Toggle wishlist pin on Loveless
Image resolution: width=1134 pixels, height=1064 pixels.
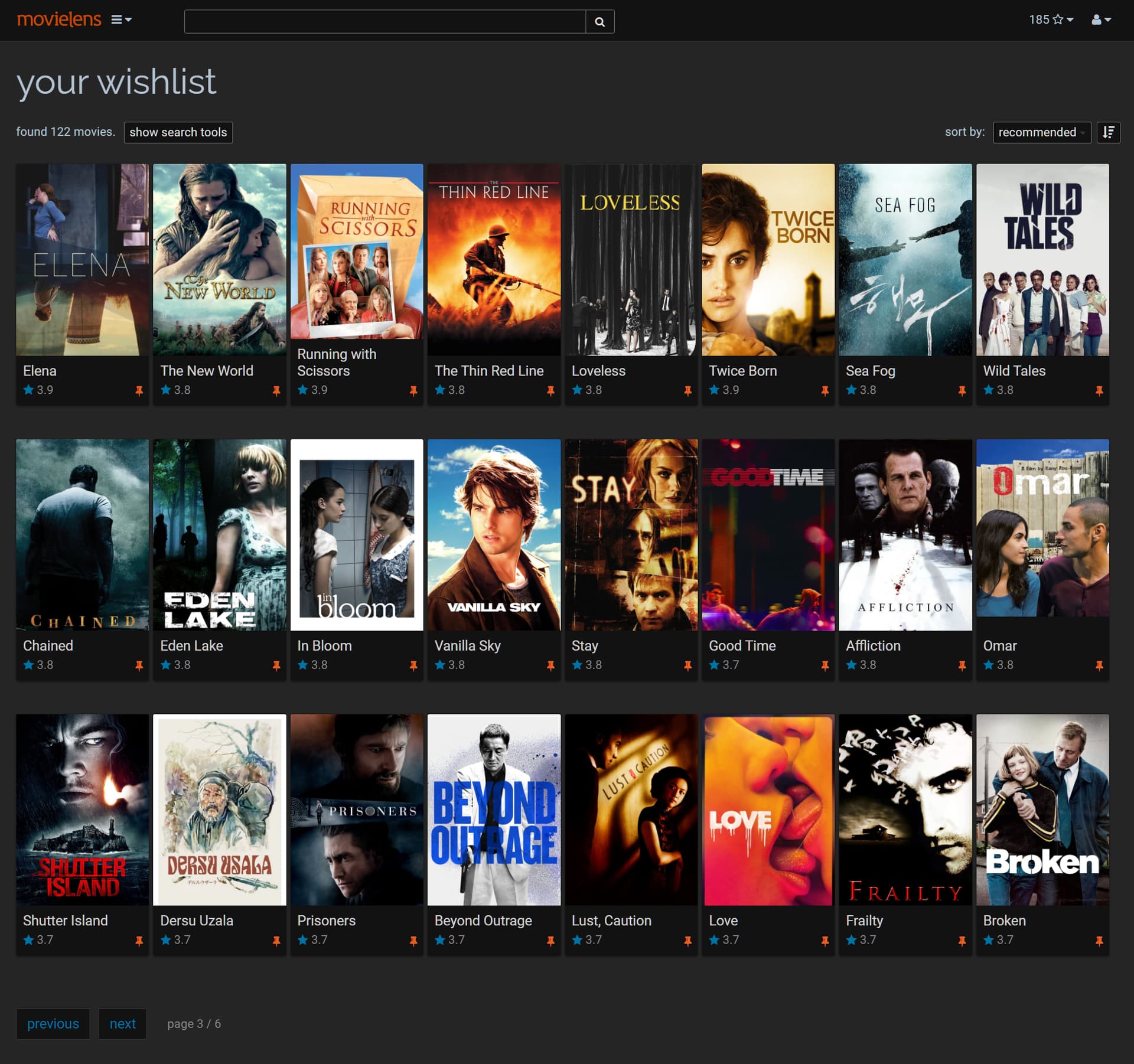click(x=687, y=390)
